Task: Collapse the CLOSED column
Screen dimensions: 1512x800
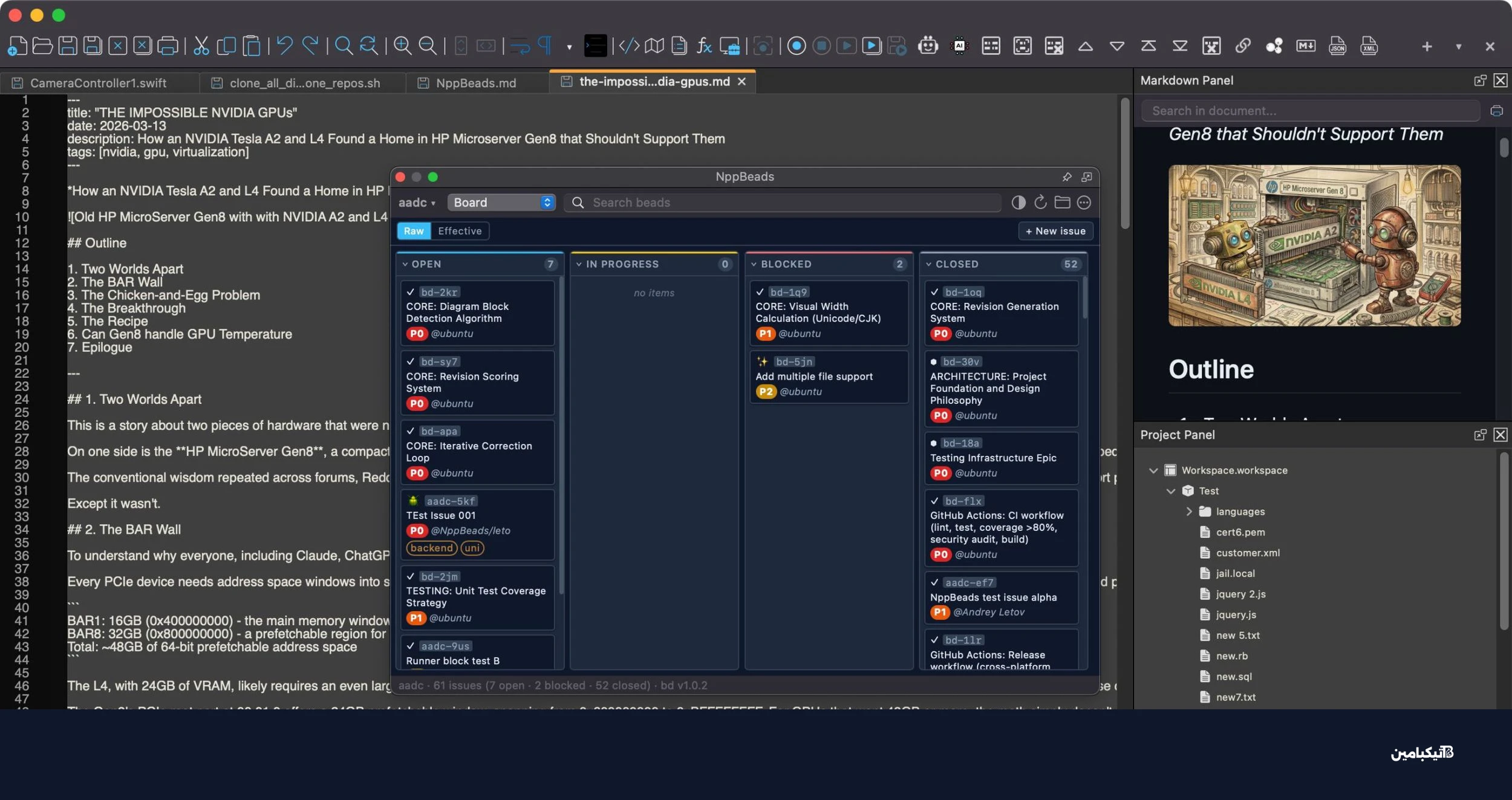Action: (x=928, y=264)
